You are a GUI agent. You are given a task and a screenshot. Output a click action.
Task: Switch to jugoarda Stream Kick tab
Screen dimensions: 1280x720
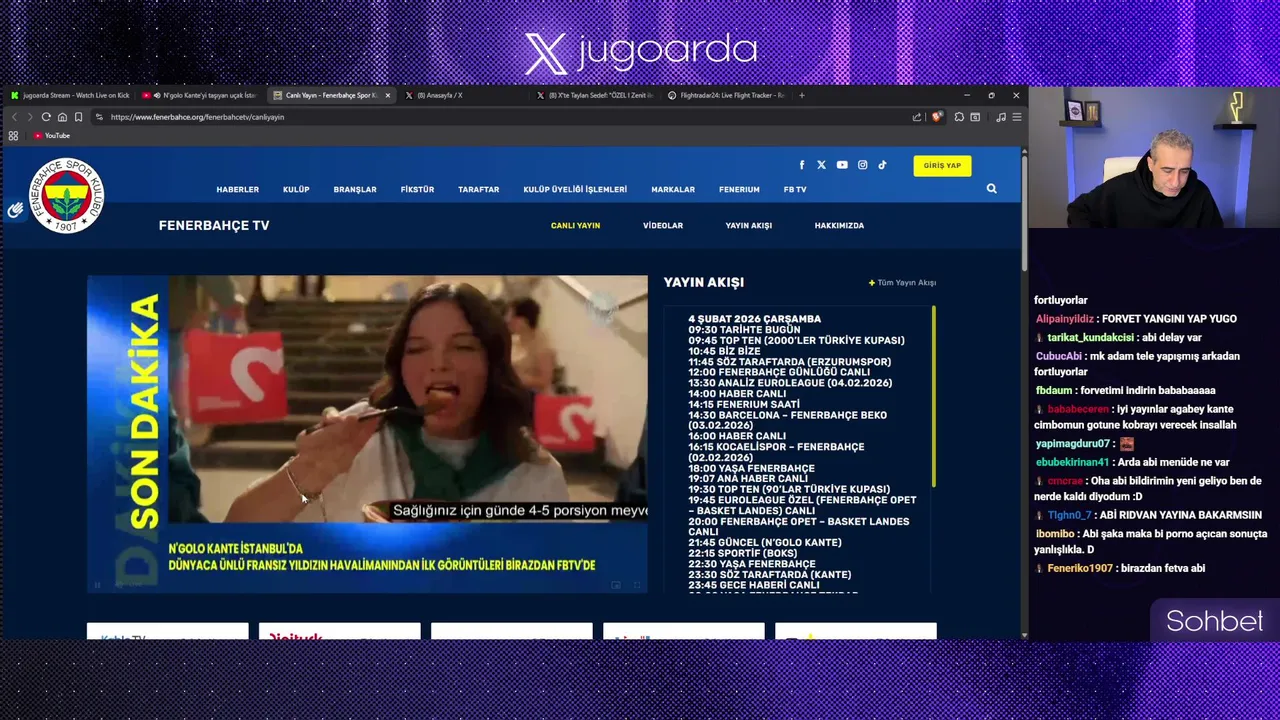tap(70, 95)
